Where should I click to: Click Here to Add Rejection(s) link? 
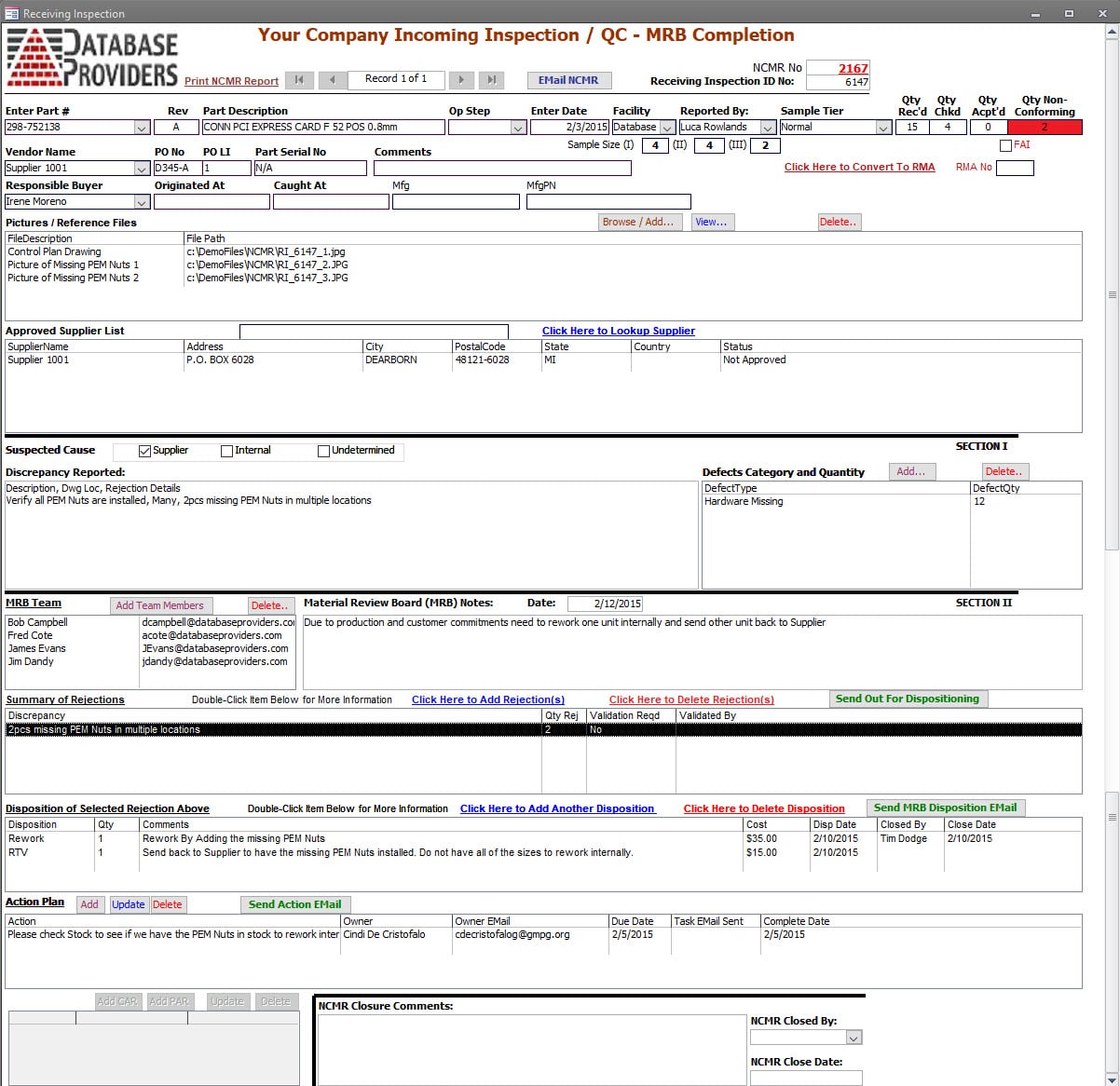[x=488, y=699]
